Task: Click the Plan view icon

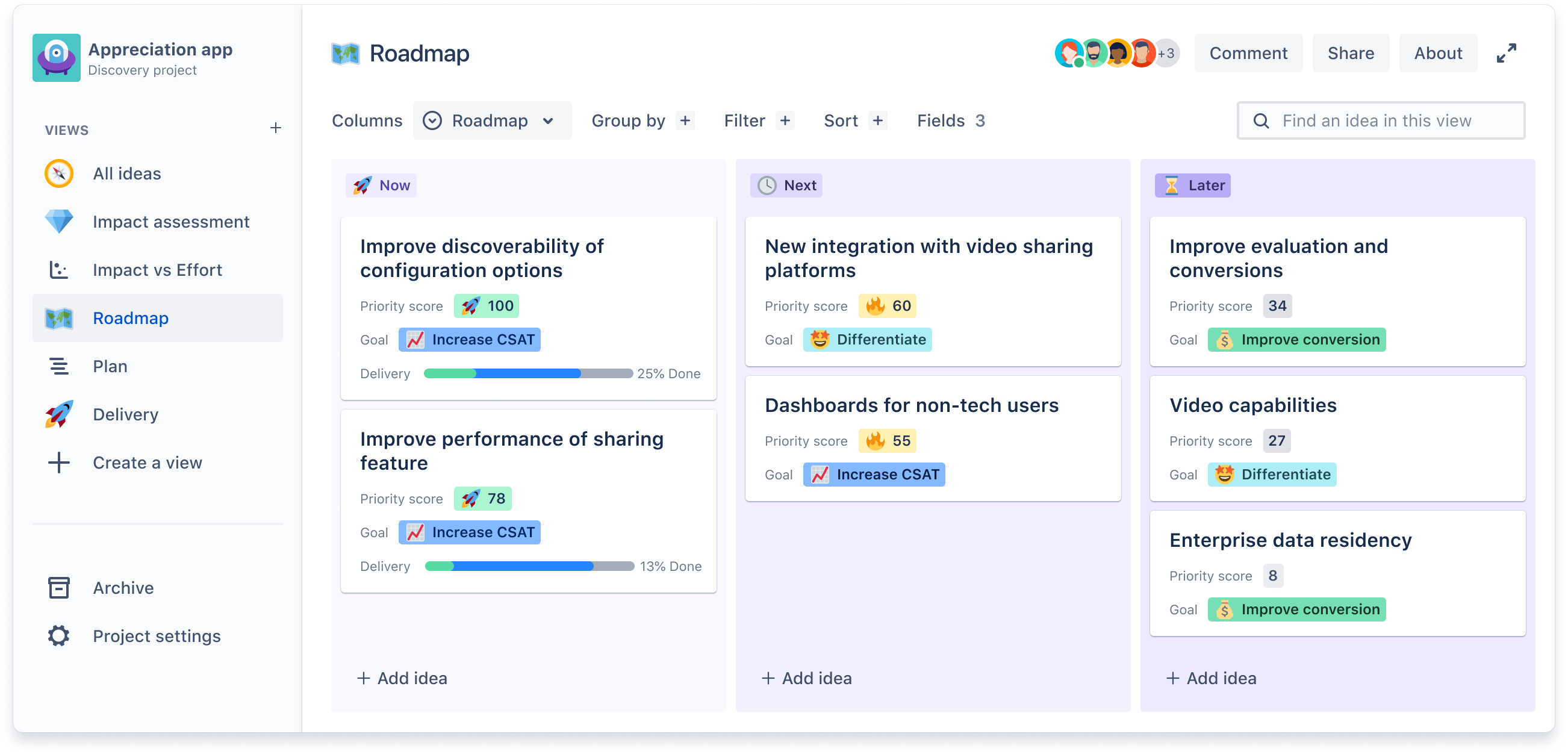Action: click(x=58, y=365)
